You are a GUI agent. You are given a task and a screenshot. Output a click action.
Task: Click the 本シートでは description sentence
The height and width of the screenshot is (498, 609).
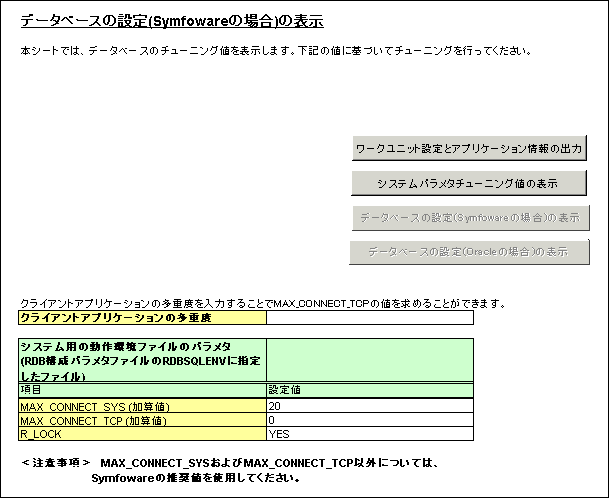[276, 50]
